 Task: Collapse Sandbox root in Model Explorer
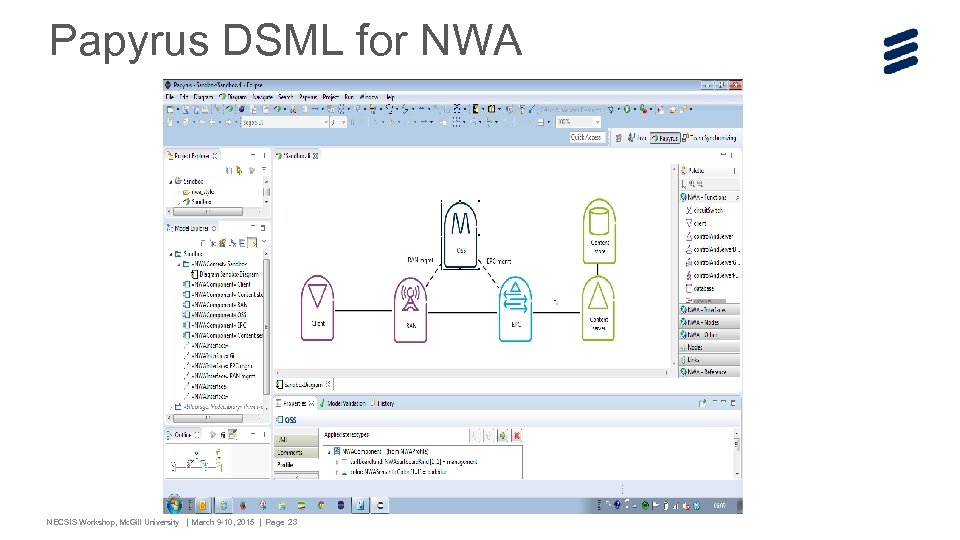click(x=171, y=254)
